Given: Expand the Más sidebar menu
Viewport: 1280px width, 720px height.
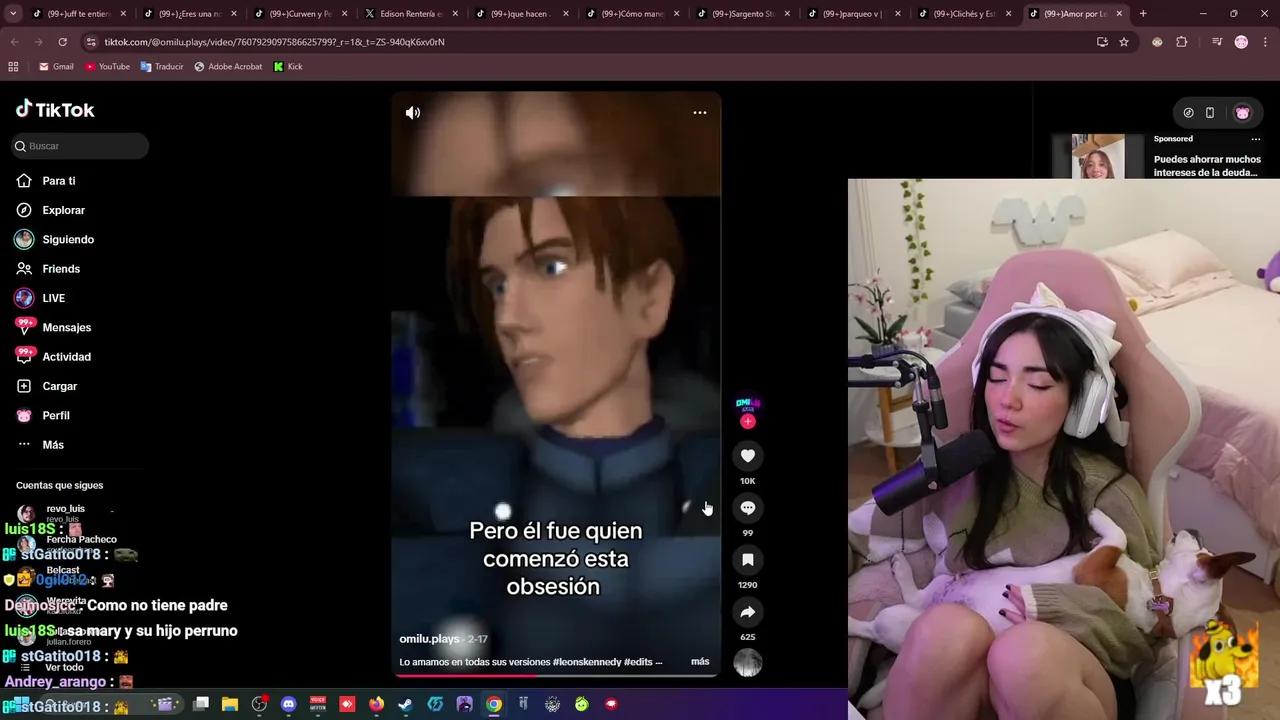Looking at the screenshot, I should tap(53, 445).
